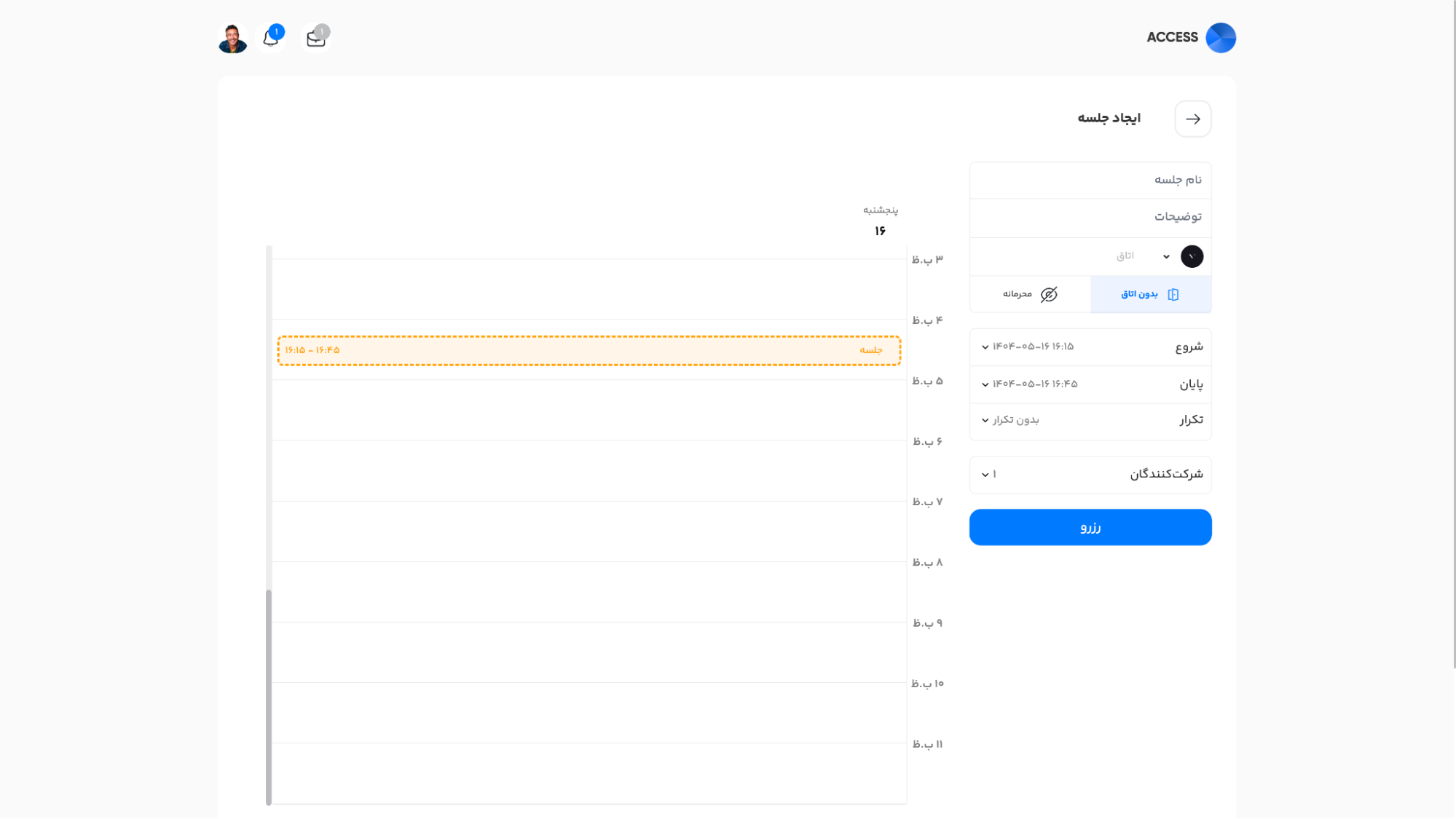
Task: Open the notifications bell icon
Action: [271, 38]
